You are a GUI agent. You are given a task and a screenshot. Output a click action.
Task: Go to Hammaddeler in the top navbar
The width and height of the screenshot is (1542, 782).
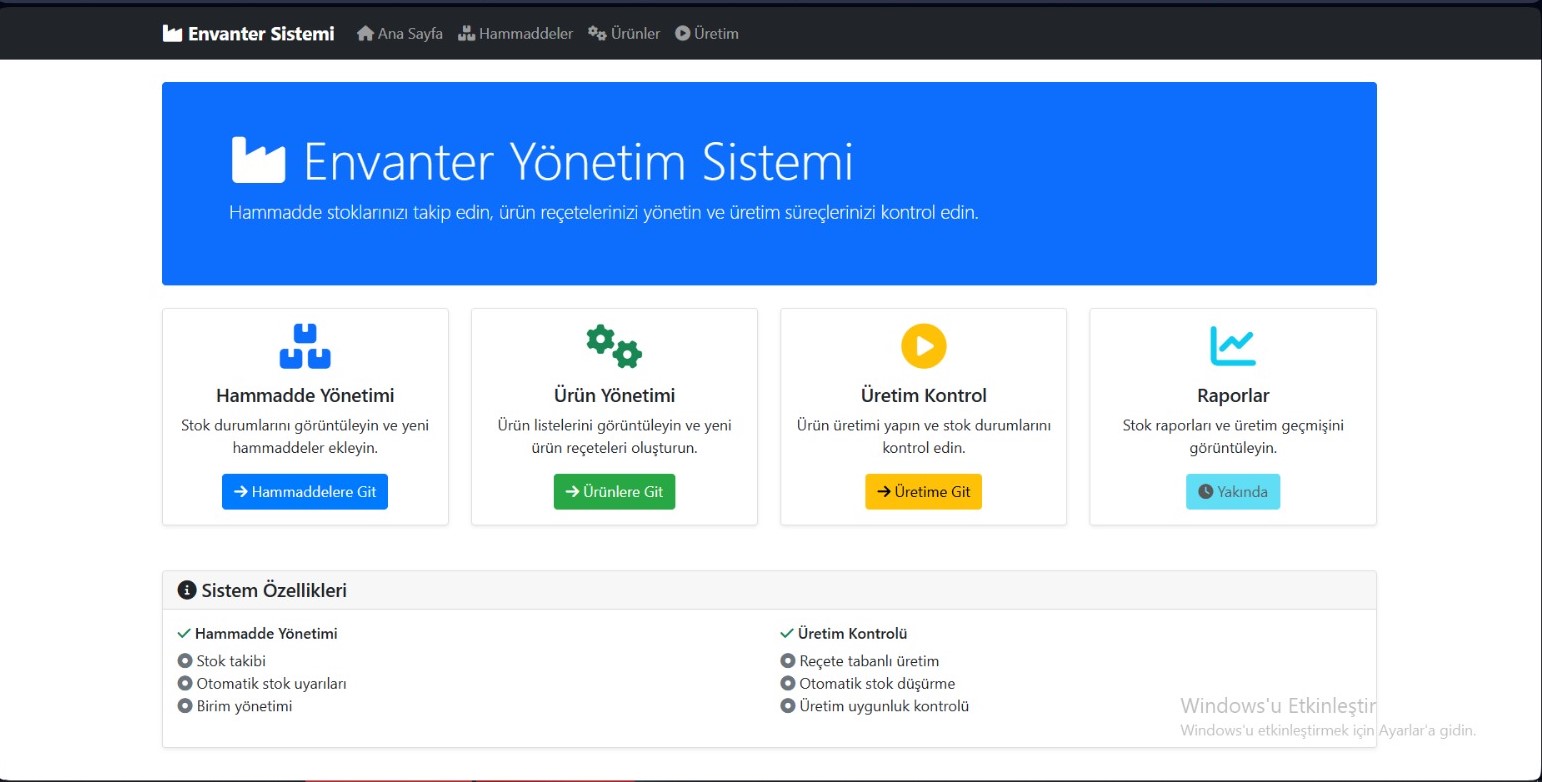click(x=516, y=34)
